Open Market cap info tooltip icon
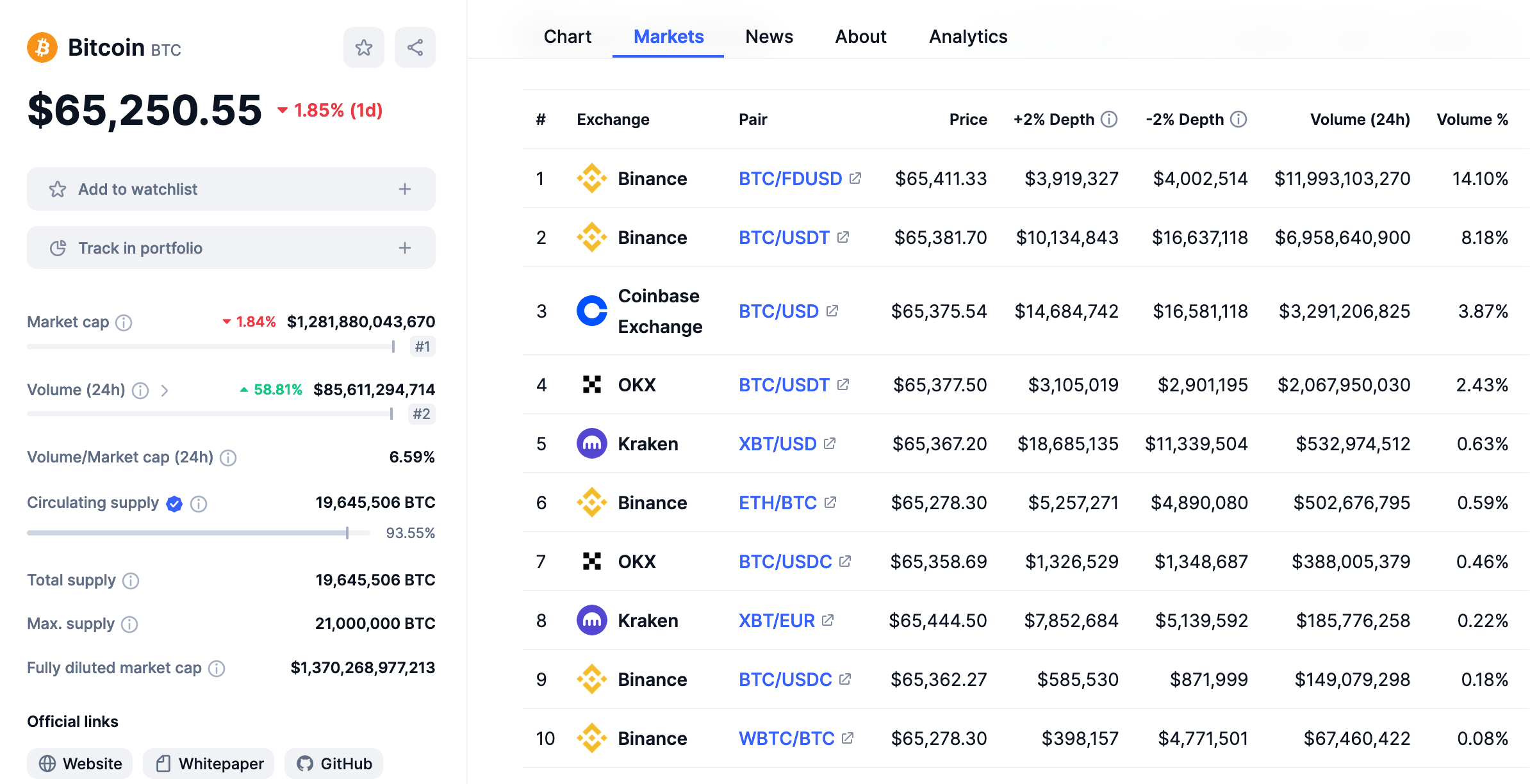 [124, 322]
